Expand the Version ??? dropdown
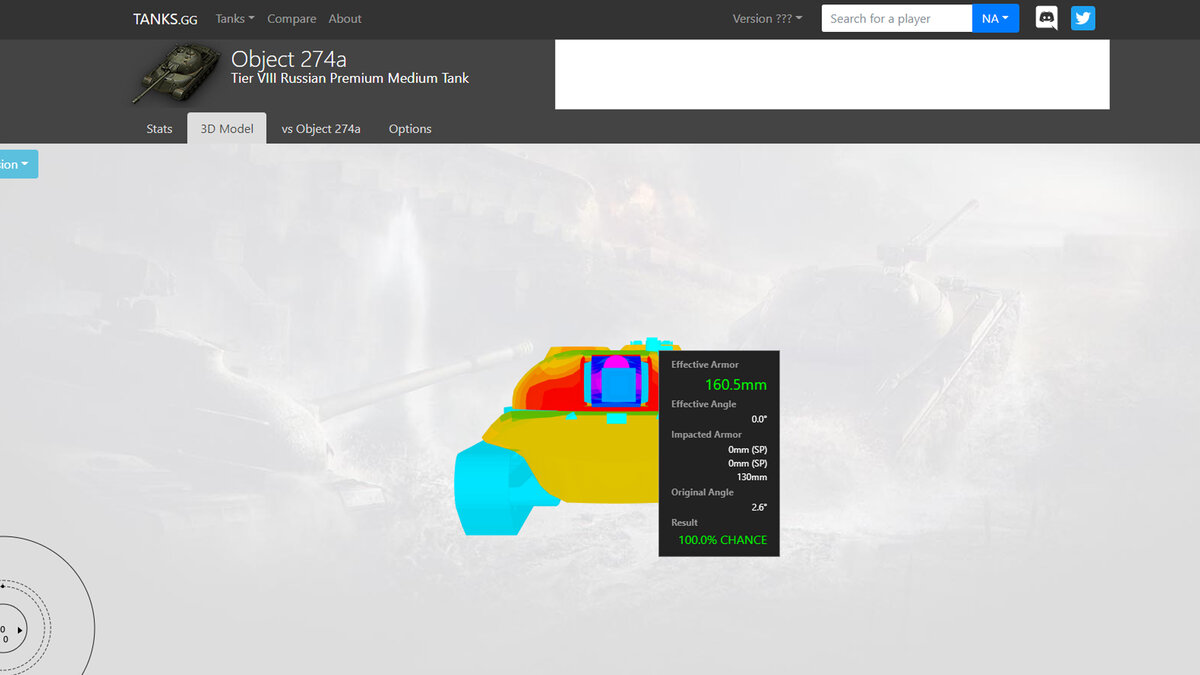Screen dimensions: 1200x675 (x=767, y=19)
